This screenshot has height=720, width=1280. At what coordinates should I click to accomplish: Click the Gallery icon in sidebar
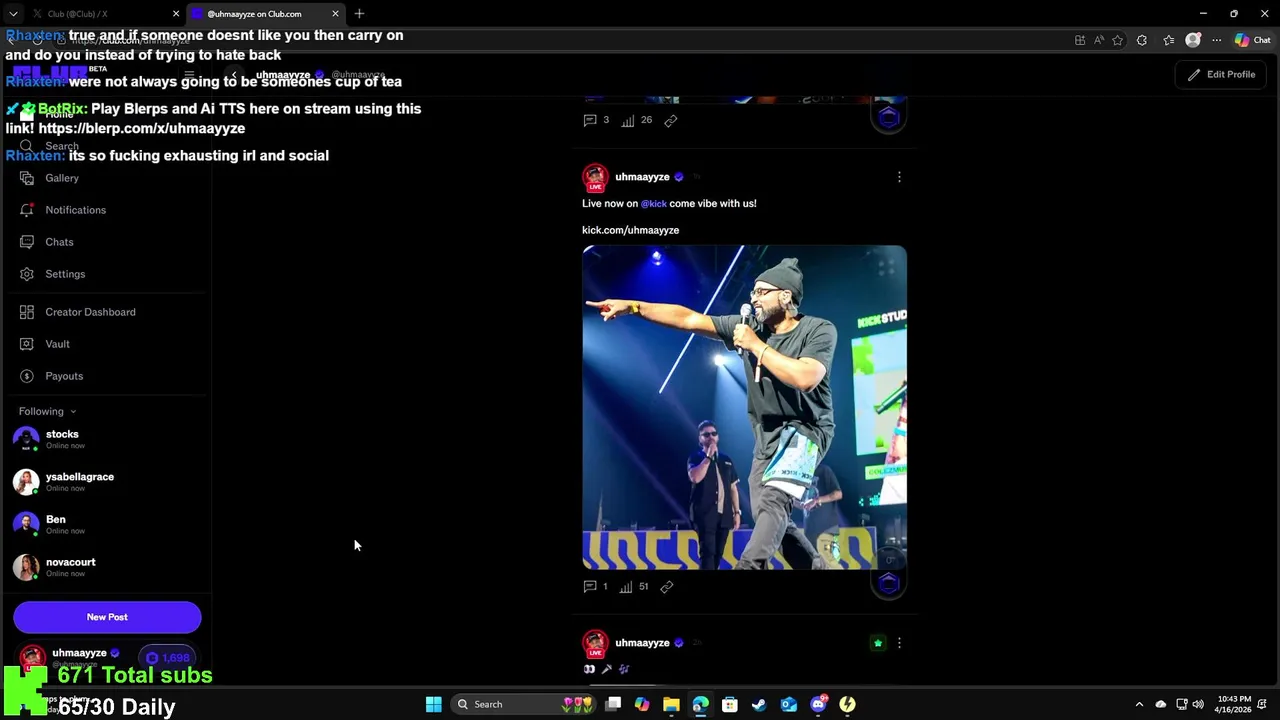(27, 178)
